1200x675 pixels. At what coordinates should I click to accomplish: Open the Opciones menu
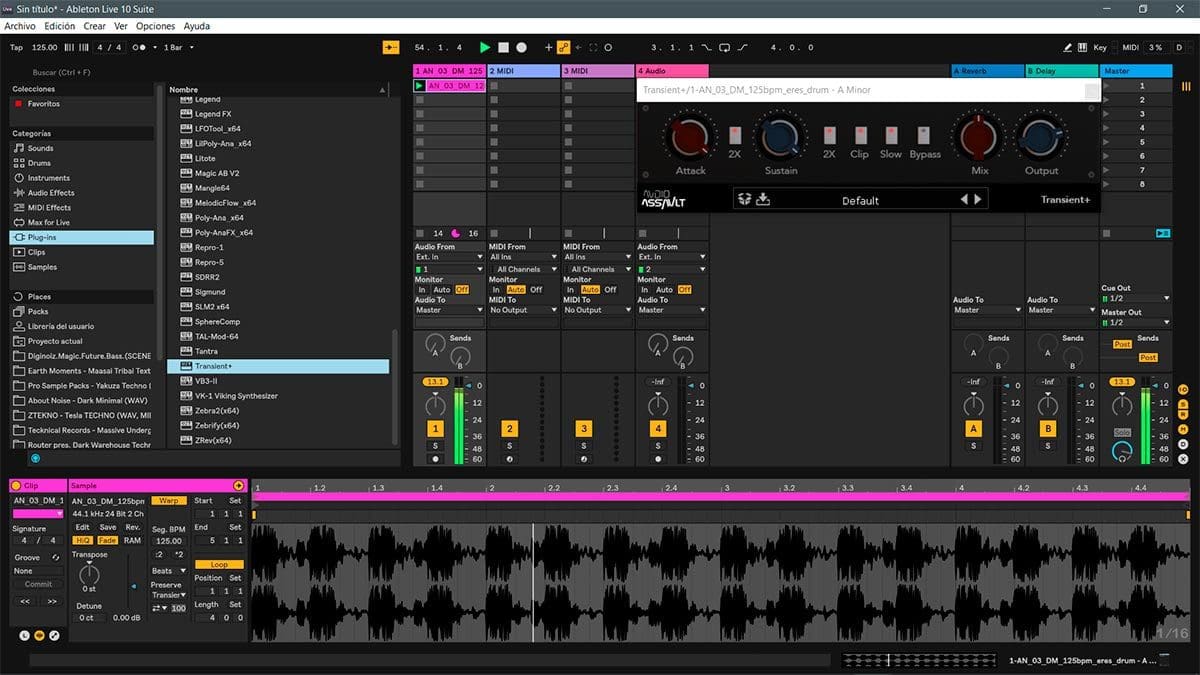[x=155, y=26]
